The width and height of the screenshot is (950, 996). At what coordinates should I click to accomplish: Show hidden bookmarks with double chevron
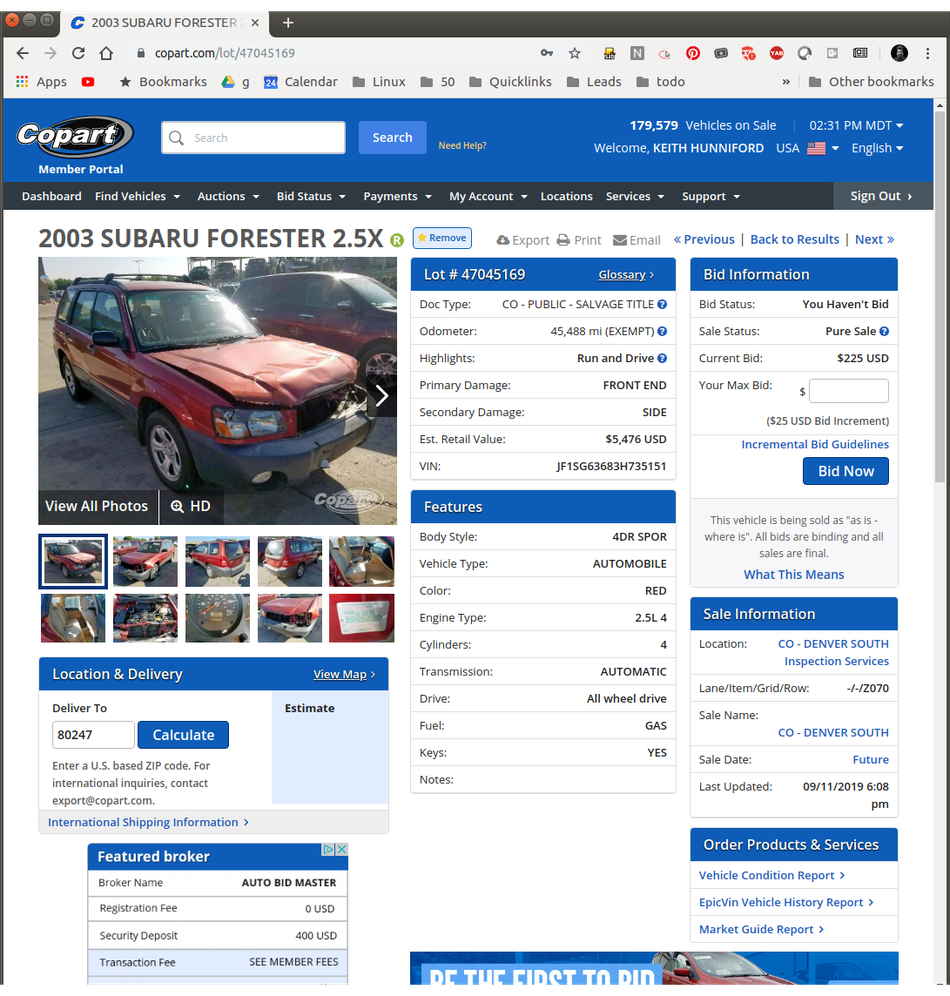(x=786, y=82)
